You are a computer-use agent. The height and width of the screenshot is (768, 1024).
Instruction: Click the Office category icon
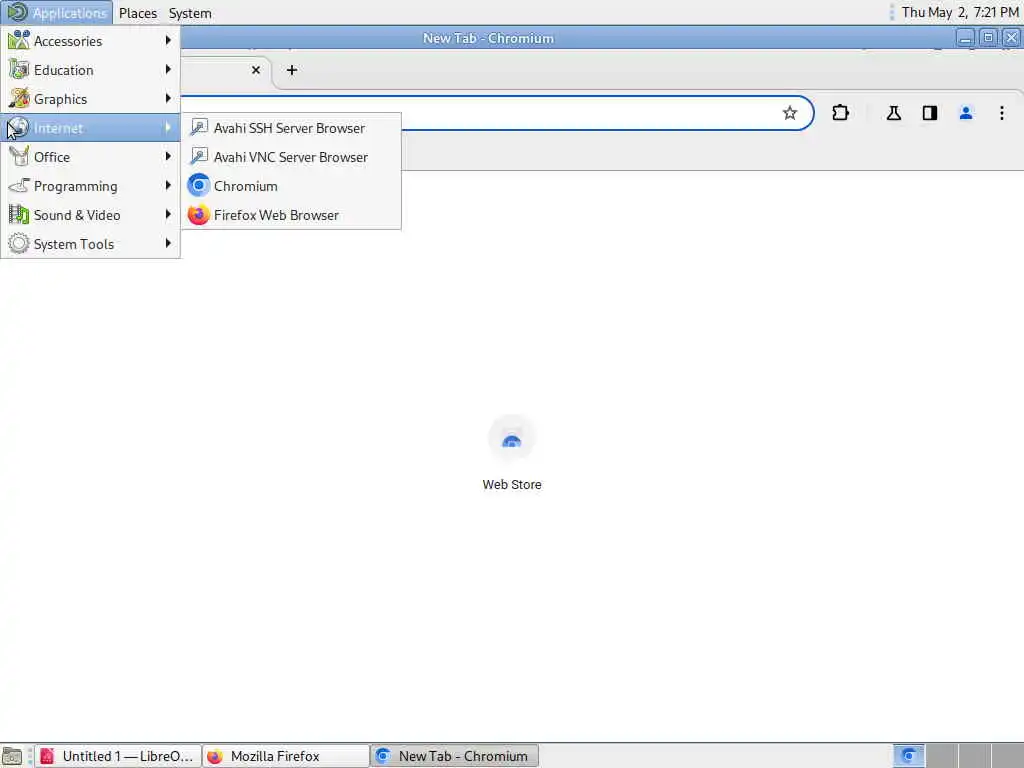tap(18, 157)
